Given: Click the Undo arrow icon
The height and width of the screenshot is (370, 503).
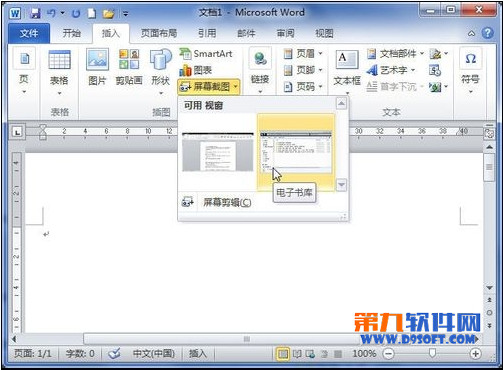Looking at the screenshot, I should tap(52, 13).
